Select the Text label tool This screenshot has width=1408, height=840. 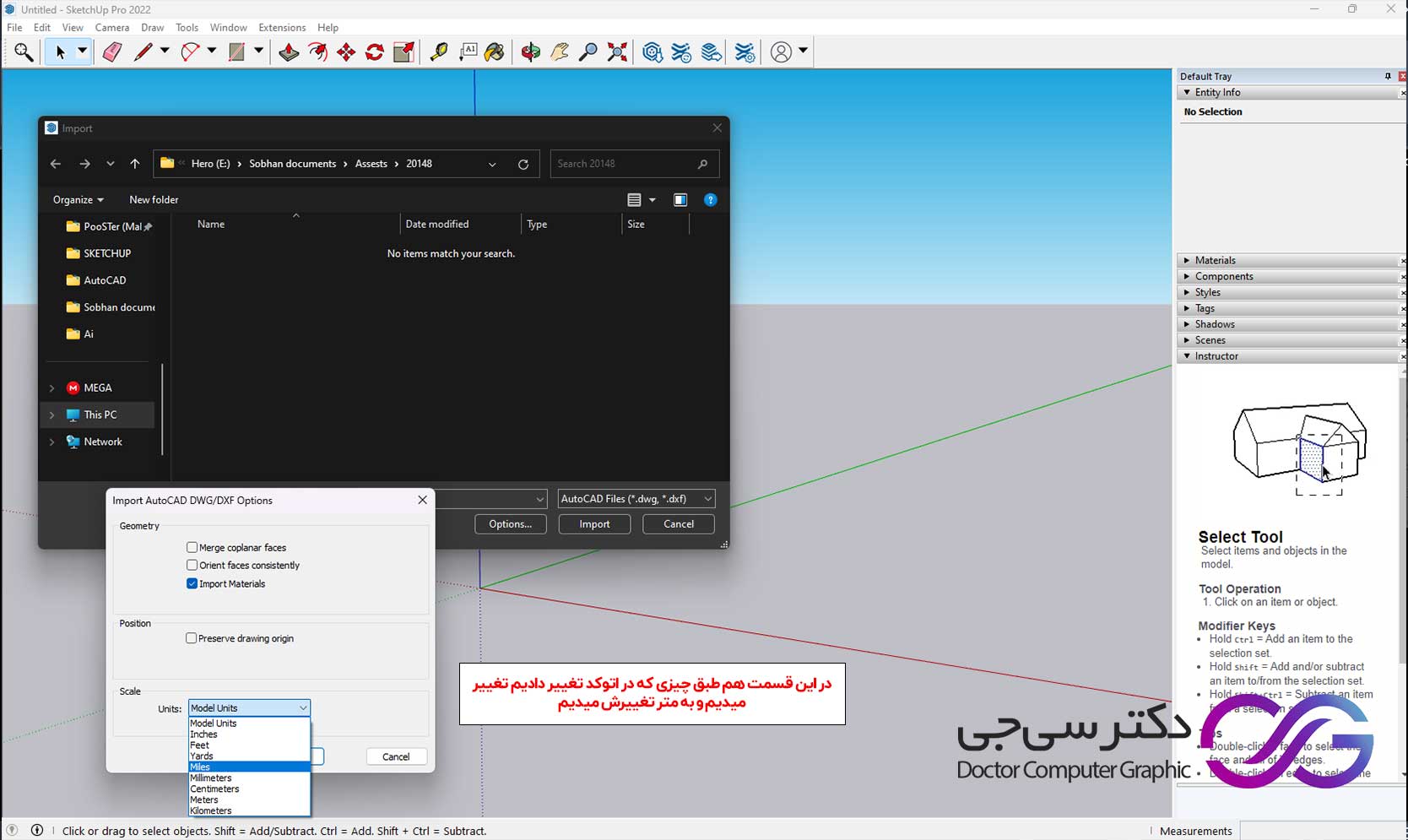click(x=468, y=52)
